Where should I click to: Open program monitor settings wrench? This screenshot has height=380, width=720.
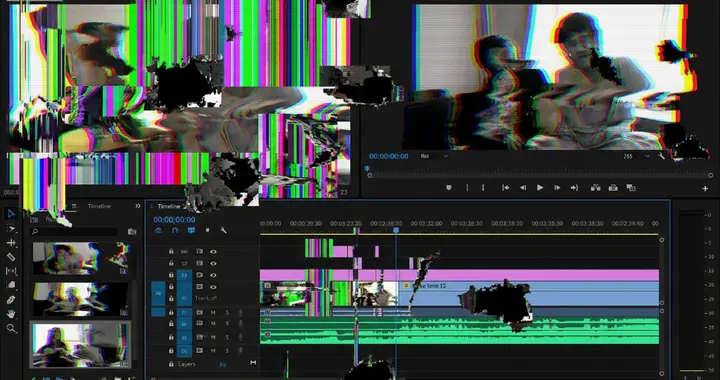[x=661, y=156]
